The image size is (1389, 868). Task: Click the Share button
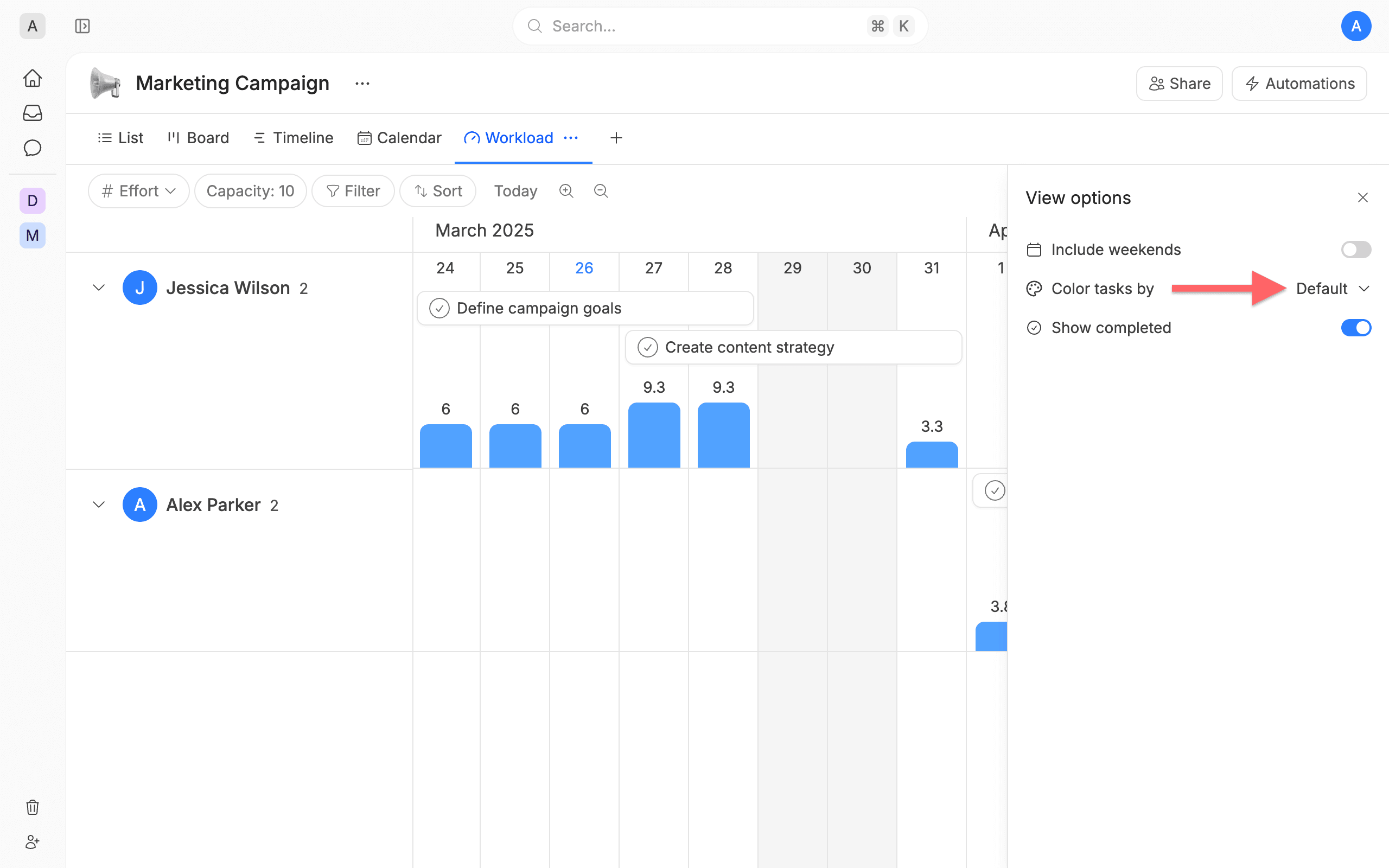pyautogui.click(x=1180, y=84)
